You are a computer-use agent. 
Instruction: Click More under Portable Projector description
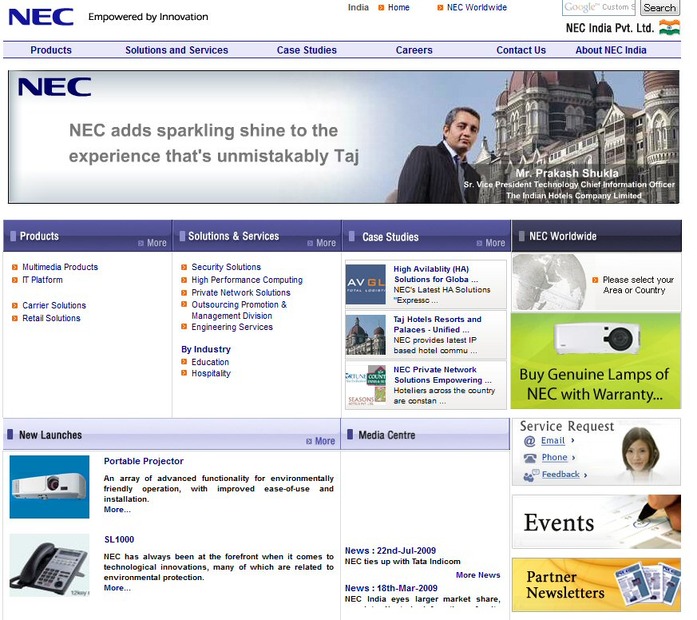(117, 510)
